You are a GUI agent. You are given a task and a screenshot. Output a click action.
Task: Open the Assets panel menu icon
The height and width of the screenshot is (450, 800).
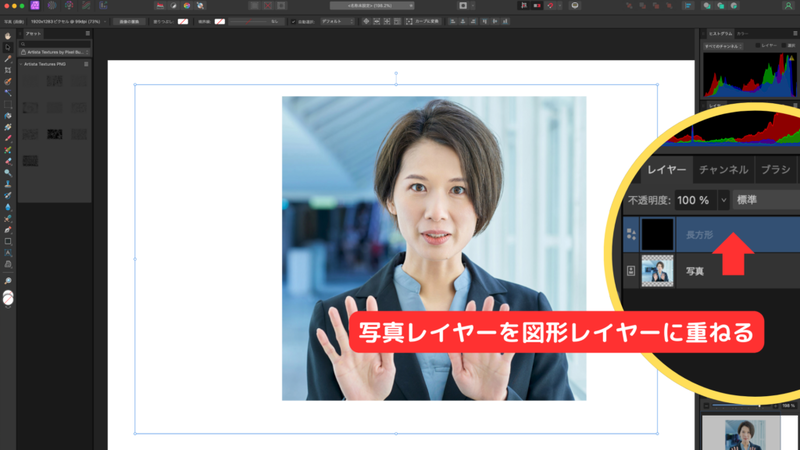pyautogui.click(x=87, y=34)
